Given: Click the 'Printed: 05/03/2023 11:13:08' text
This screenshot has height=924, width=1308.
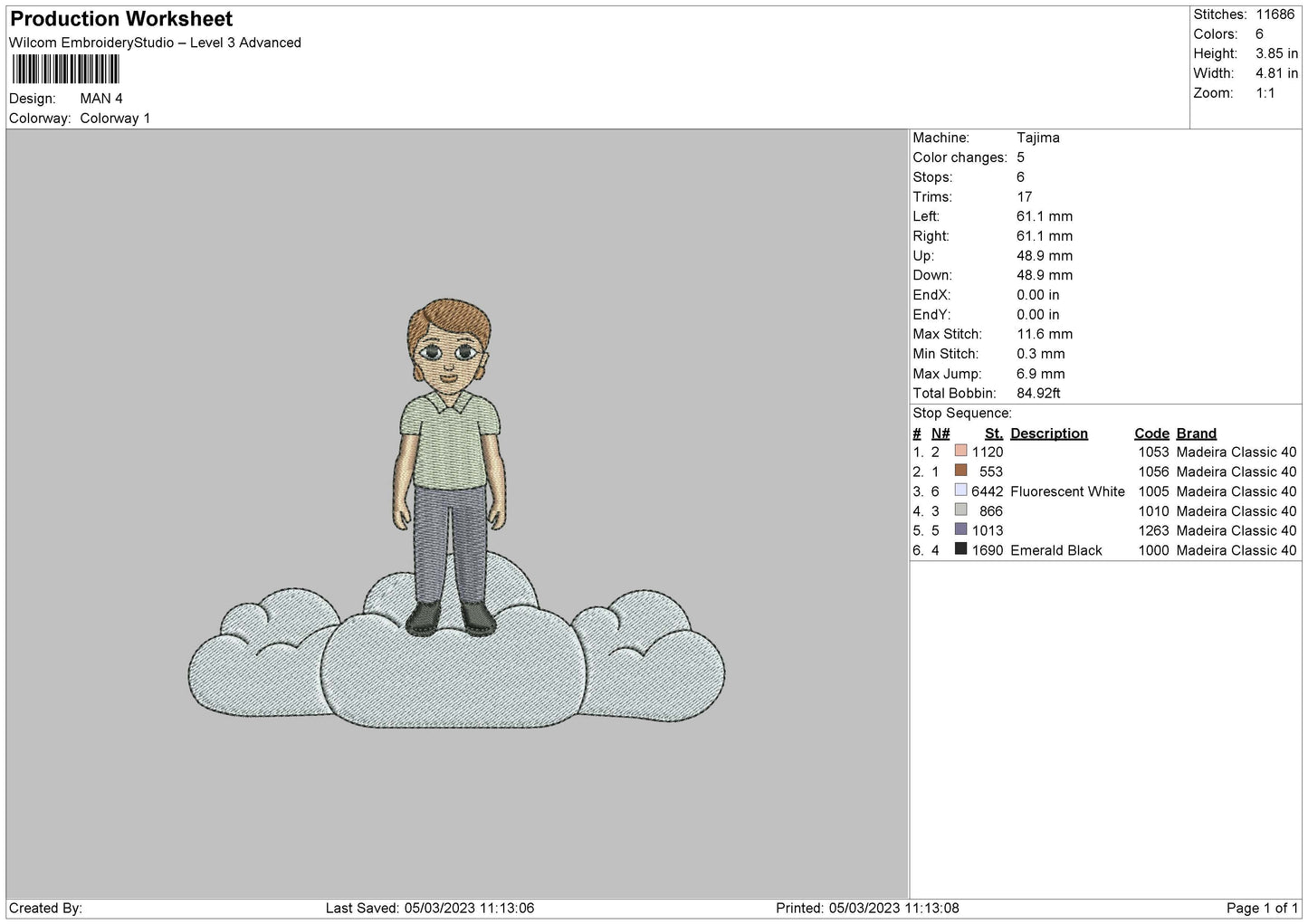Looking at the screenshot, I should [x=867, y=909].
